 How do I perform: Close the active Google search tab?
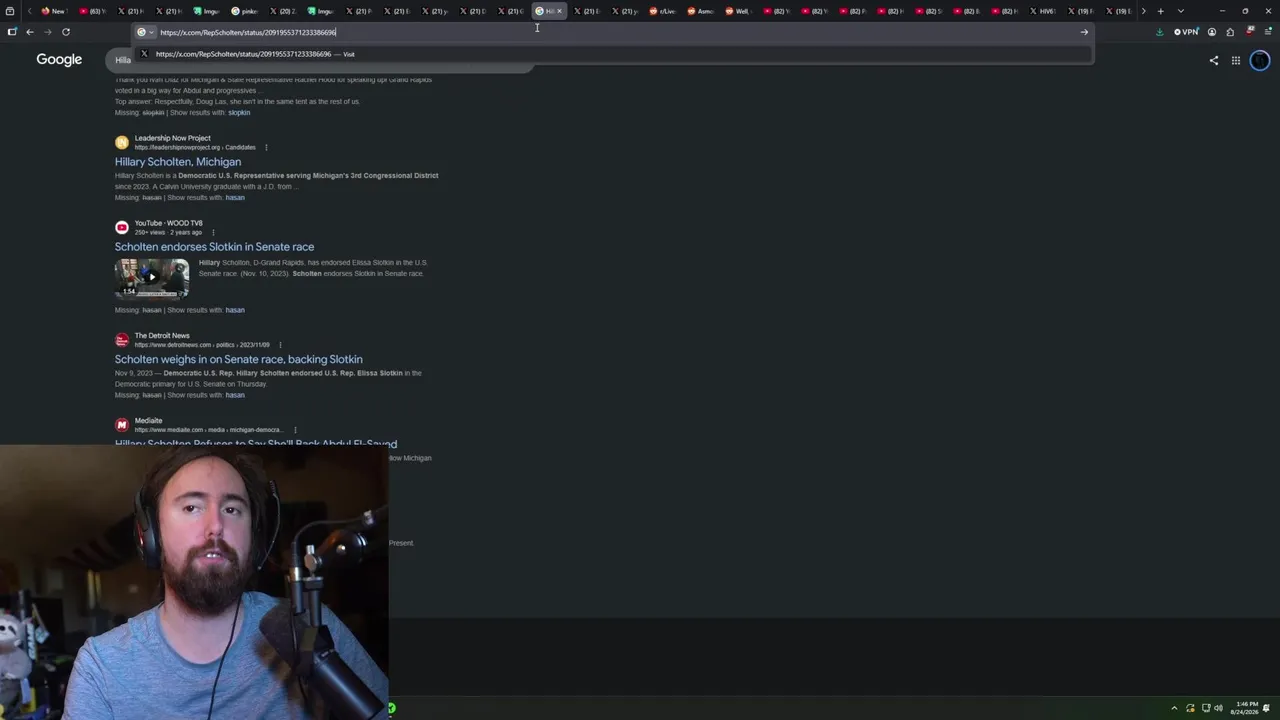[x=559, y=11]
